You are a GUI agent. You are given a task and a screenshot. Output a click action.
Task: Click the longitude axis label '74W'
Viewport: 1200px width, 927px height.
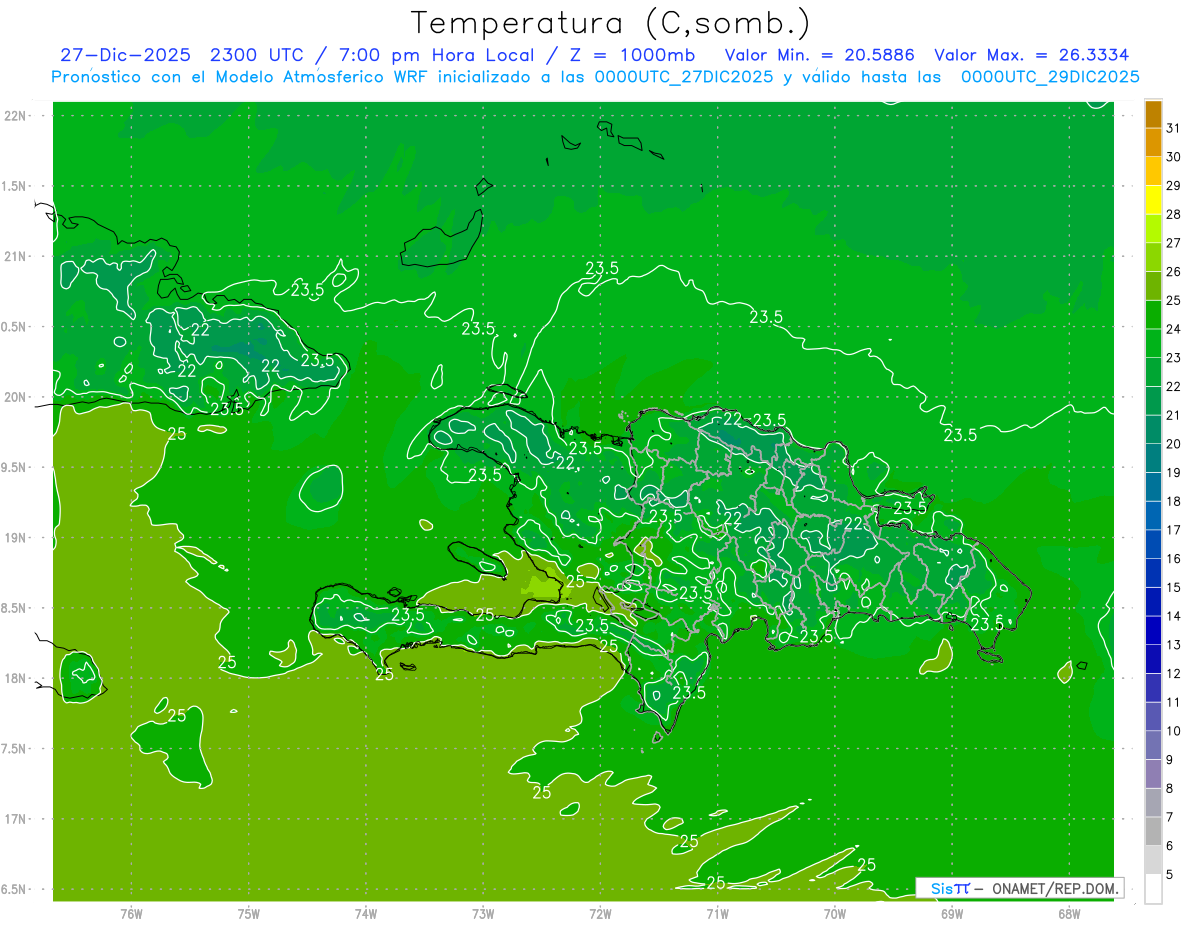(365, 913)
